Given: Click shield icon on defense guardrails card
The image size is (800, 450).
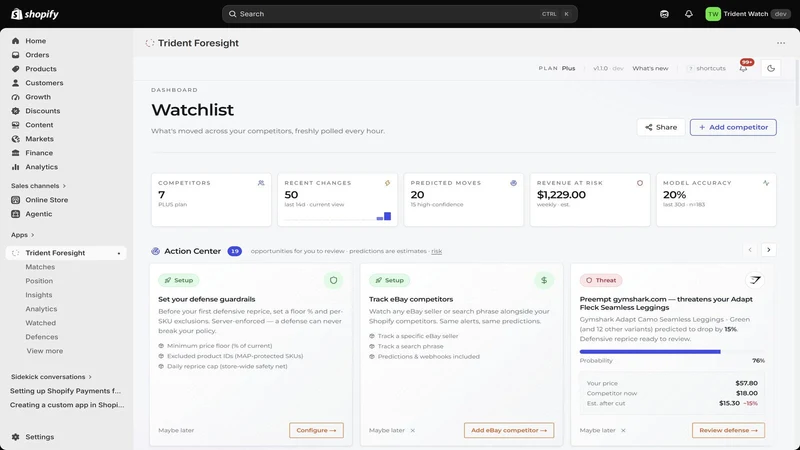Looking at the screenshot, I should click(333, 280).
